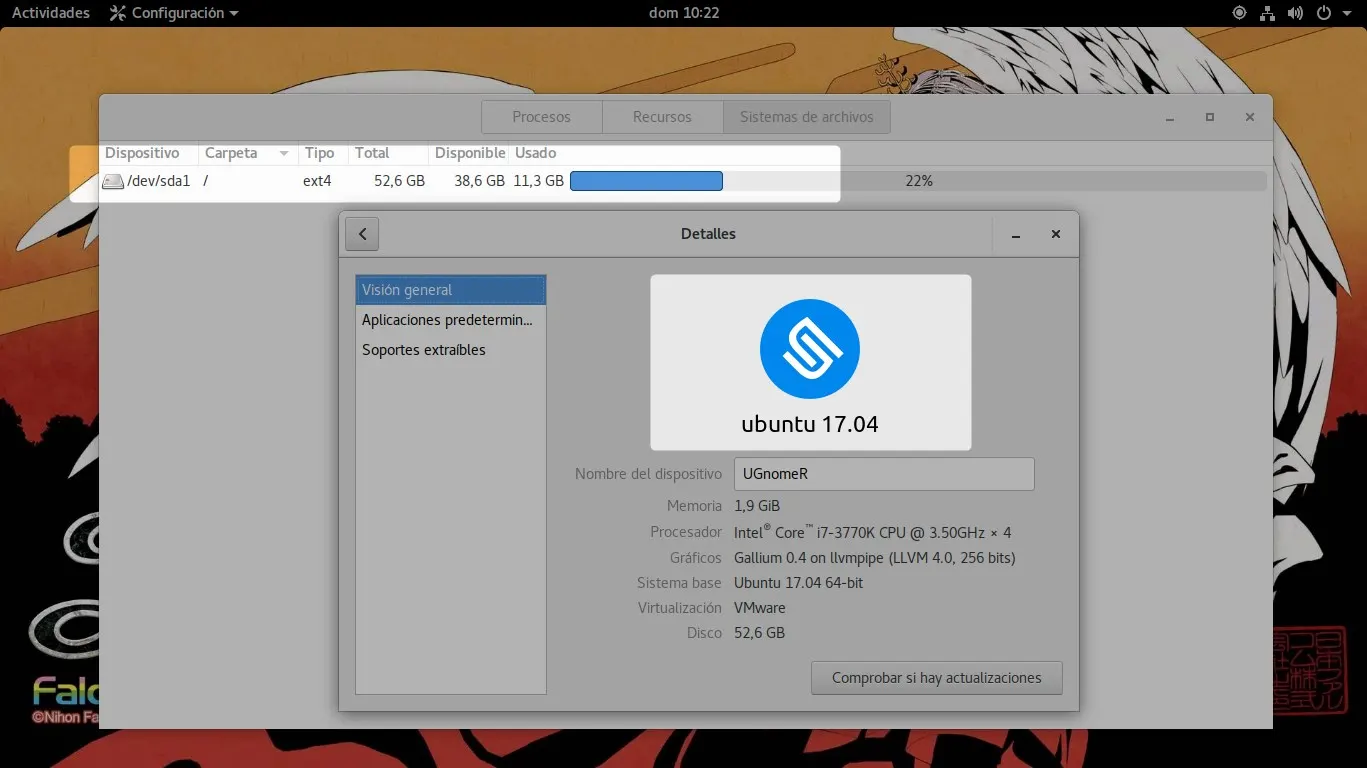Image resolution: width=1367 pixels, height=768 pixels.
Task: Switch to the Procesos tab
Action: (541, 116)
